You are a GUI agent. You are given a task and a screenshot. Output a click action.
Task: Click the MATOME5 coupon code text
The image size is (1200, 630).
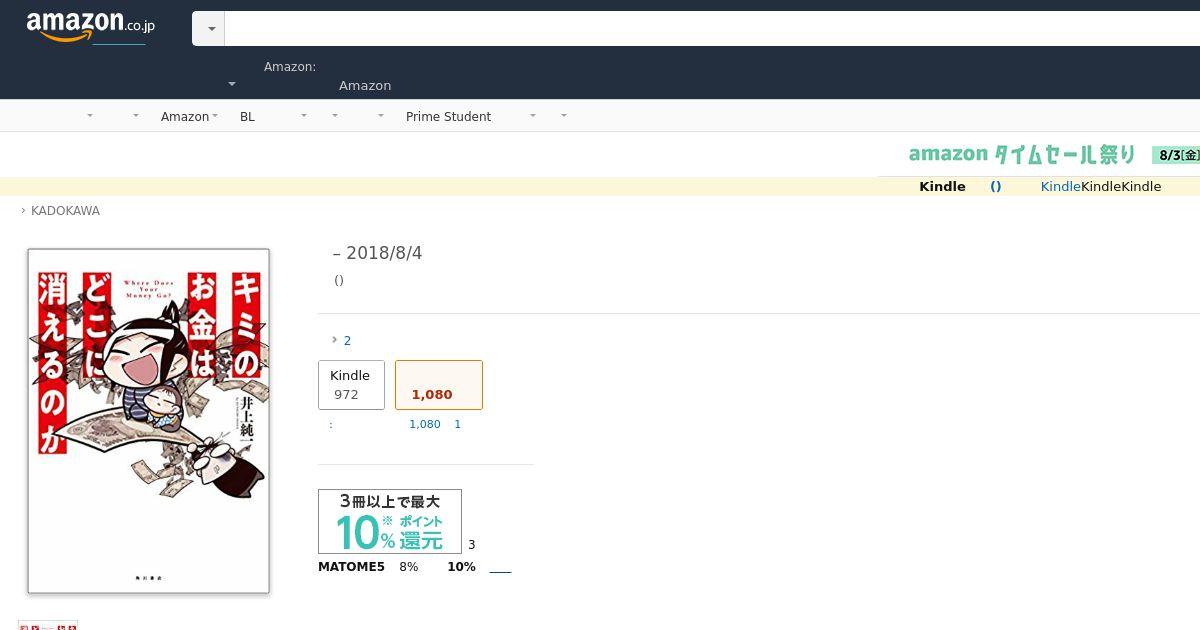pyautogui.click(x=351, y=567)
